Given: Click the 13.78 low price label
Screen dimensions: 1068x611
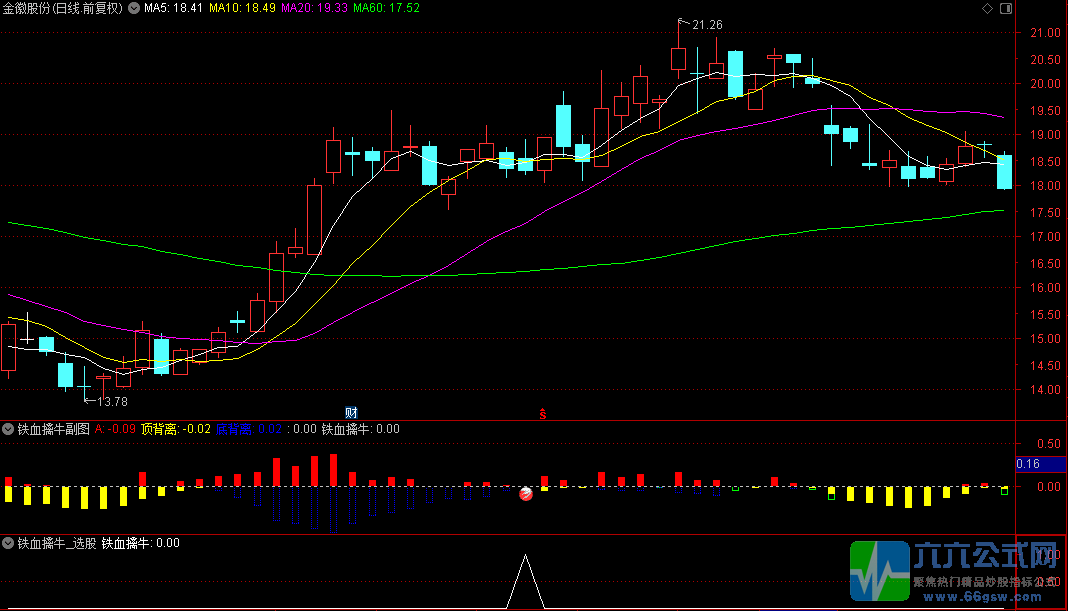Looking at the screenshot, I should point(112,402).
